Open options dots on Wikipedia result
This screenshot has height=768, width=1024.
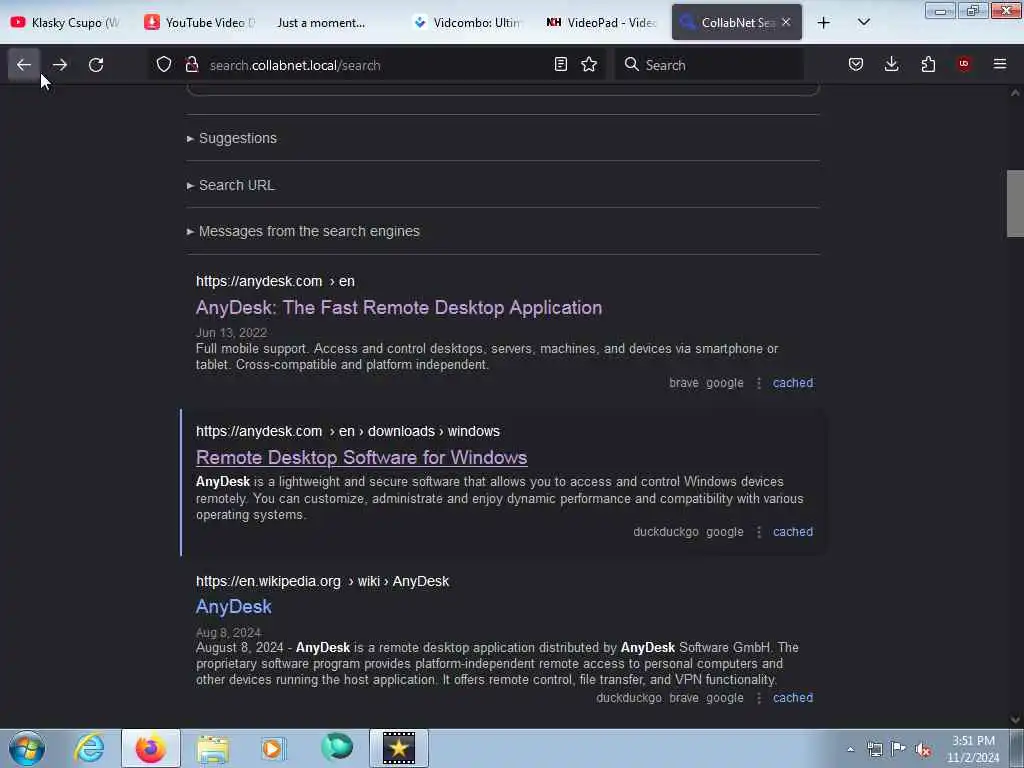tap(758, 697)
